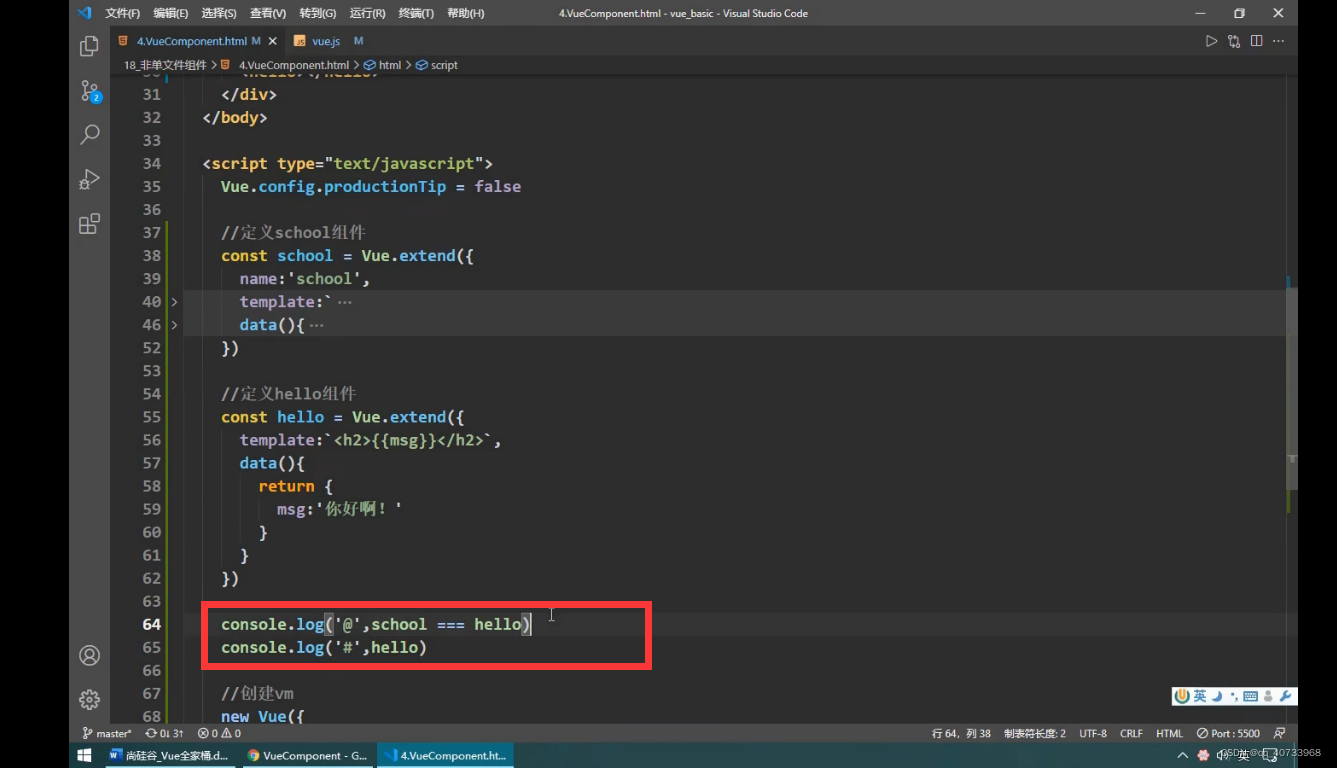This screenshot has height=768, width=1337.
Task: Open the Extensions view
Action: [89, 223]
